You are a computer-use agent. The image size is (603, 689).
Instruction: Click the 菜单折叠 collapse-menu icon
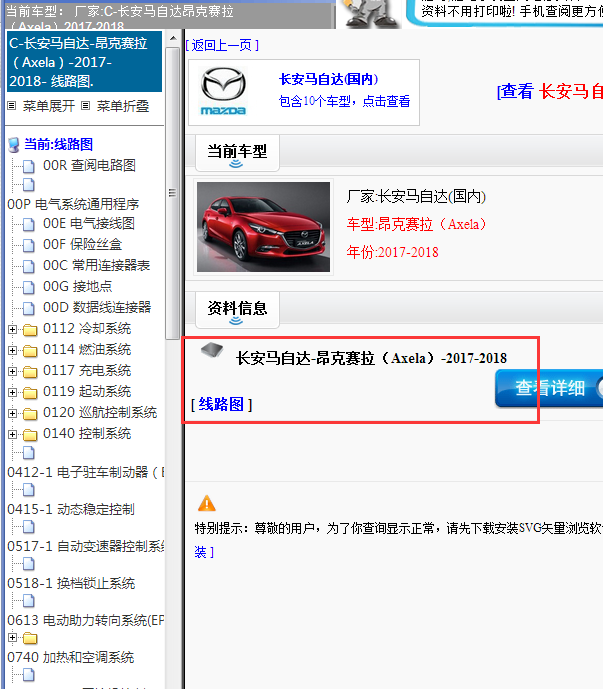[x=86, y=106]
